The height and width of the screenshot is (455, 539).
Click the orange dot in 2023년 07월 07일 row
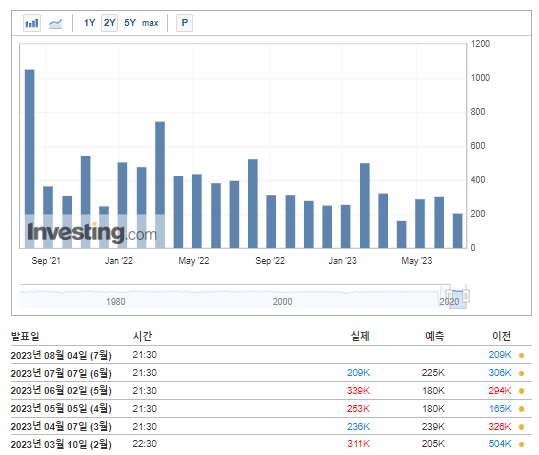point(521,373)
